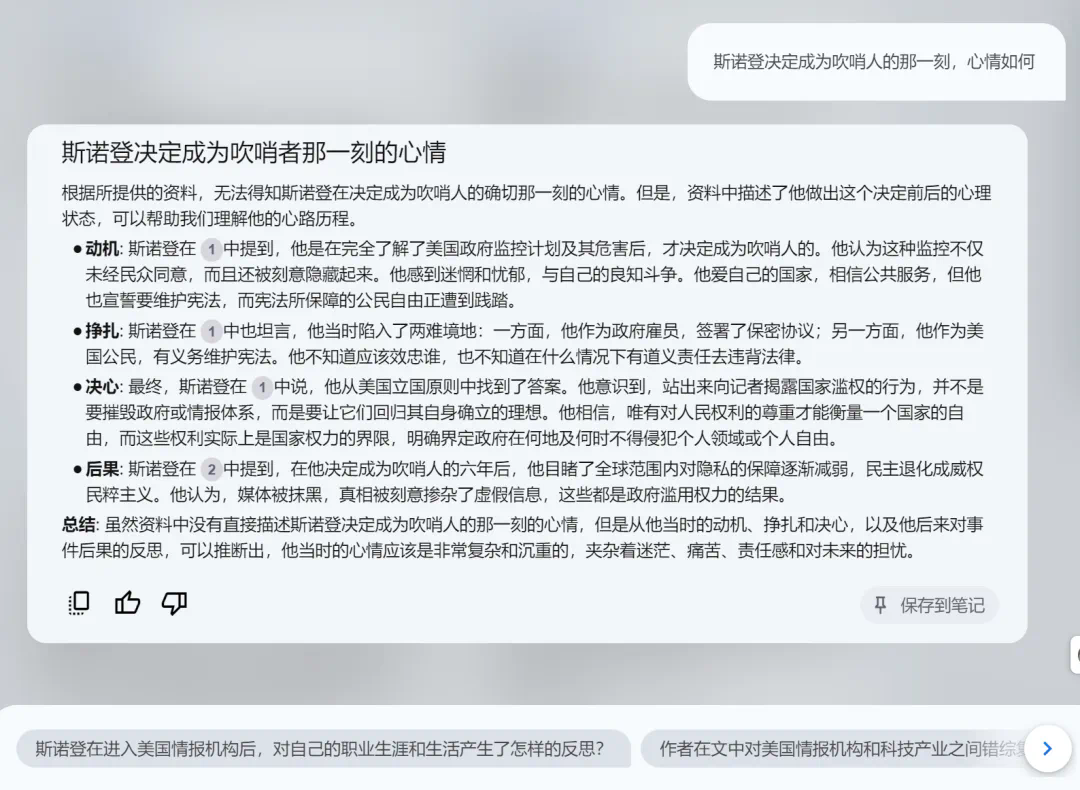Open citation 2 in the 后果 bullet
This screenshot has height=790, width=1080.
[x=211, y=470]
